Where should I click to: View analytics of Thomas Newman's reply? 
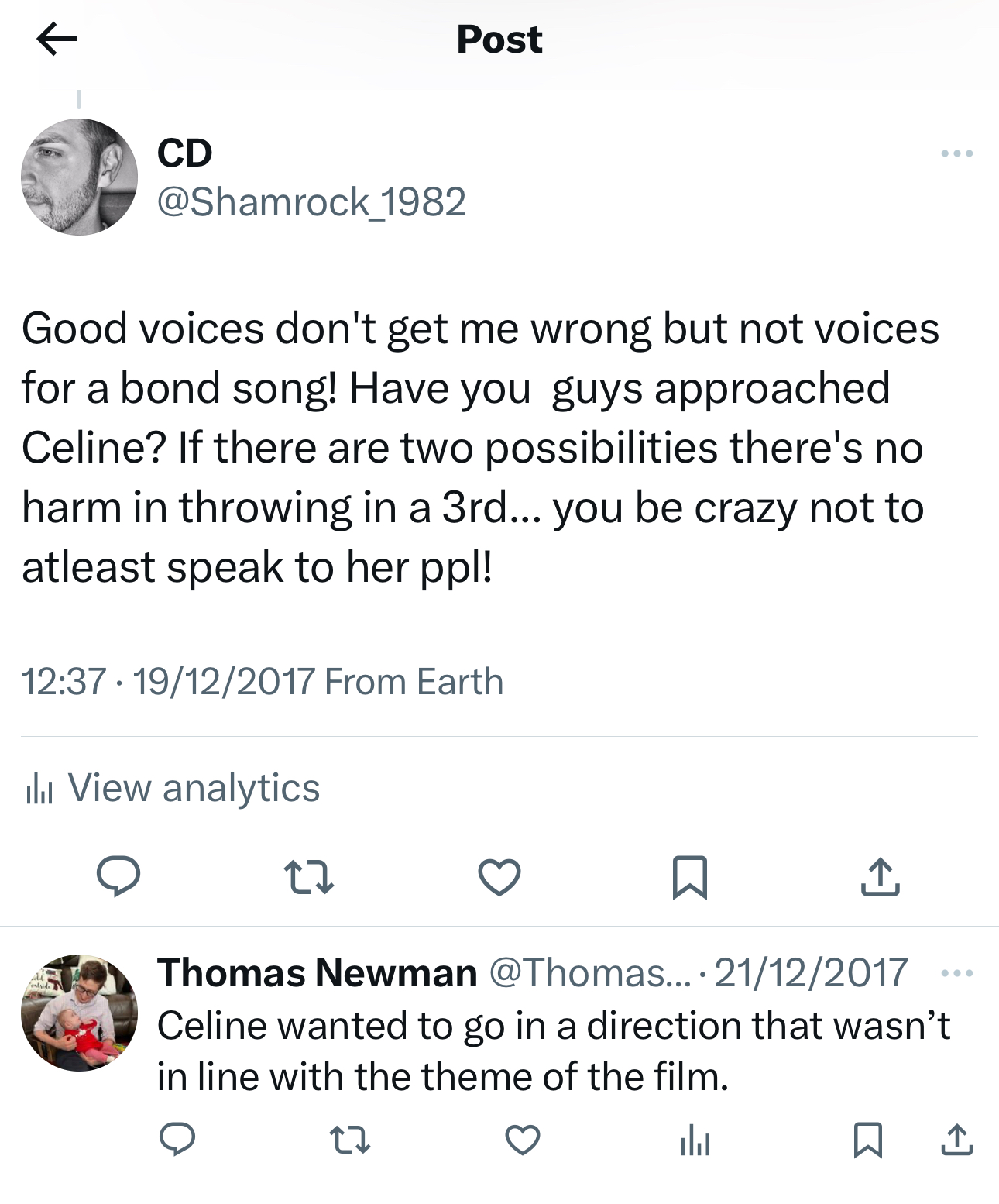pos(695,1140)
